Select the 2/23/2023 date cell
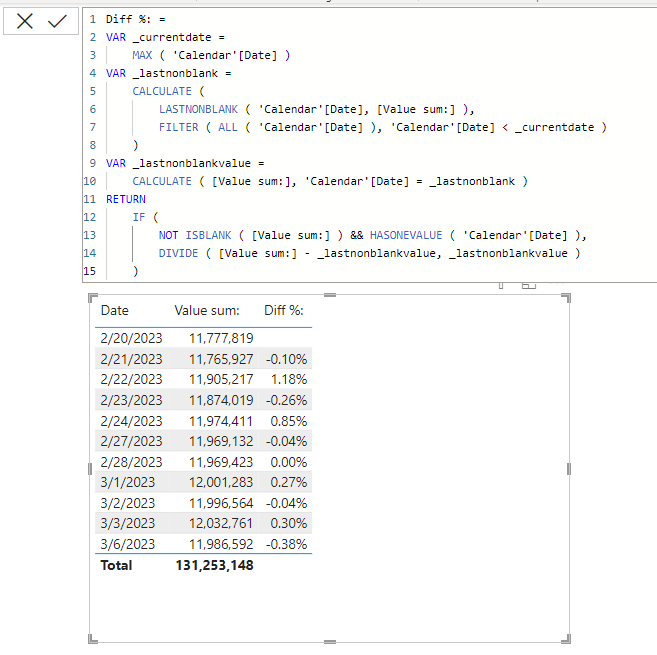Screen dimensions: 657x655 pyautogui.click(x=131, y=400)
